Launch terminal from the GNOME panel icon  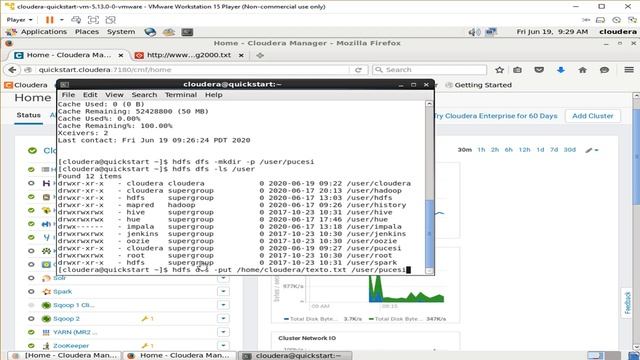(x=187, y=32)
